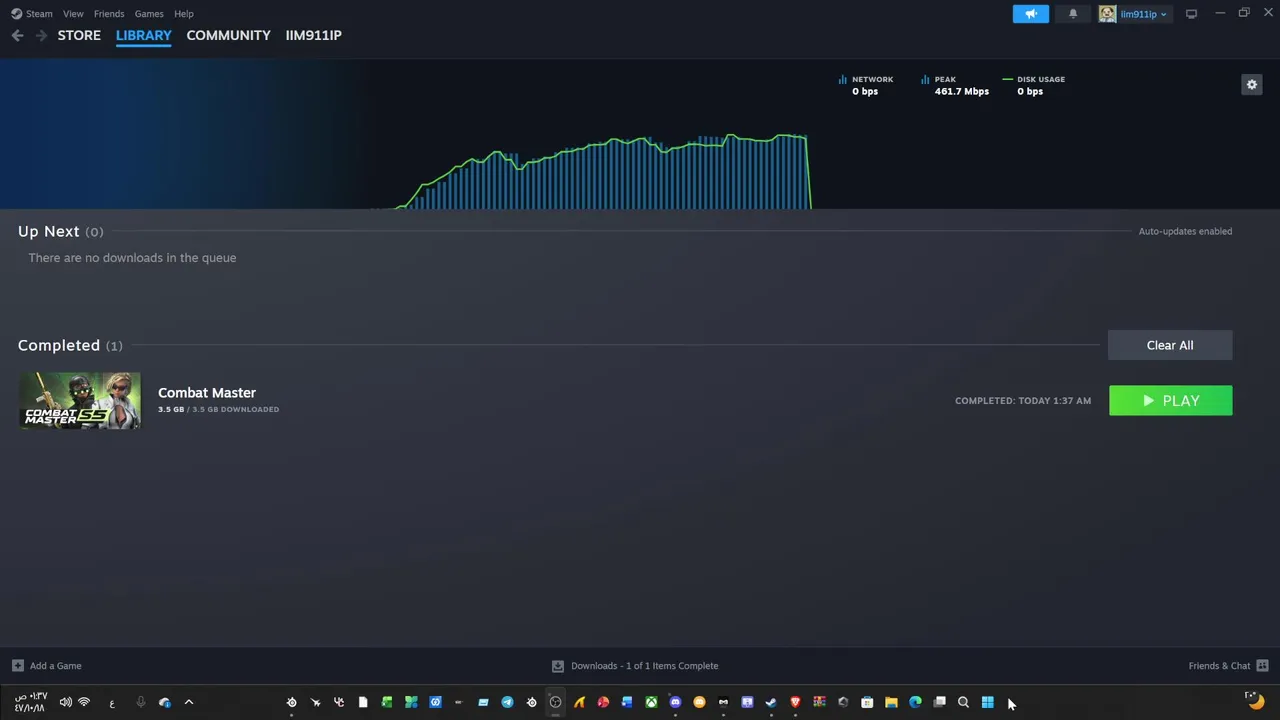Click Downloads 1 of 1 Items Complete
The image size is (1280, 720).
click(x=644, y=666)
